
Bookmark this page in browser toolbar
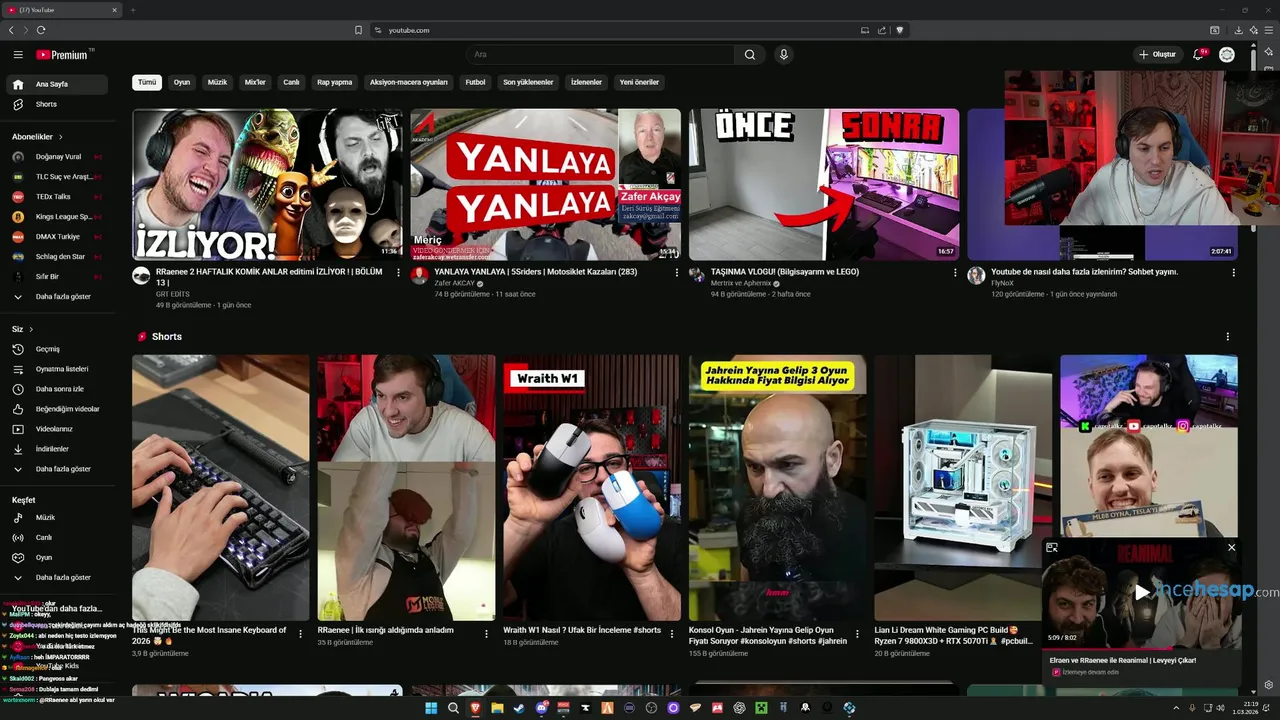click(358, 30)
